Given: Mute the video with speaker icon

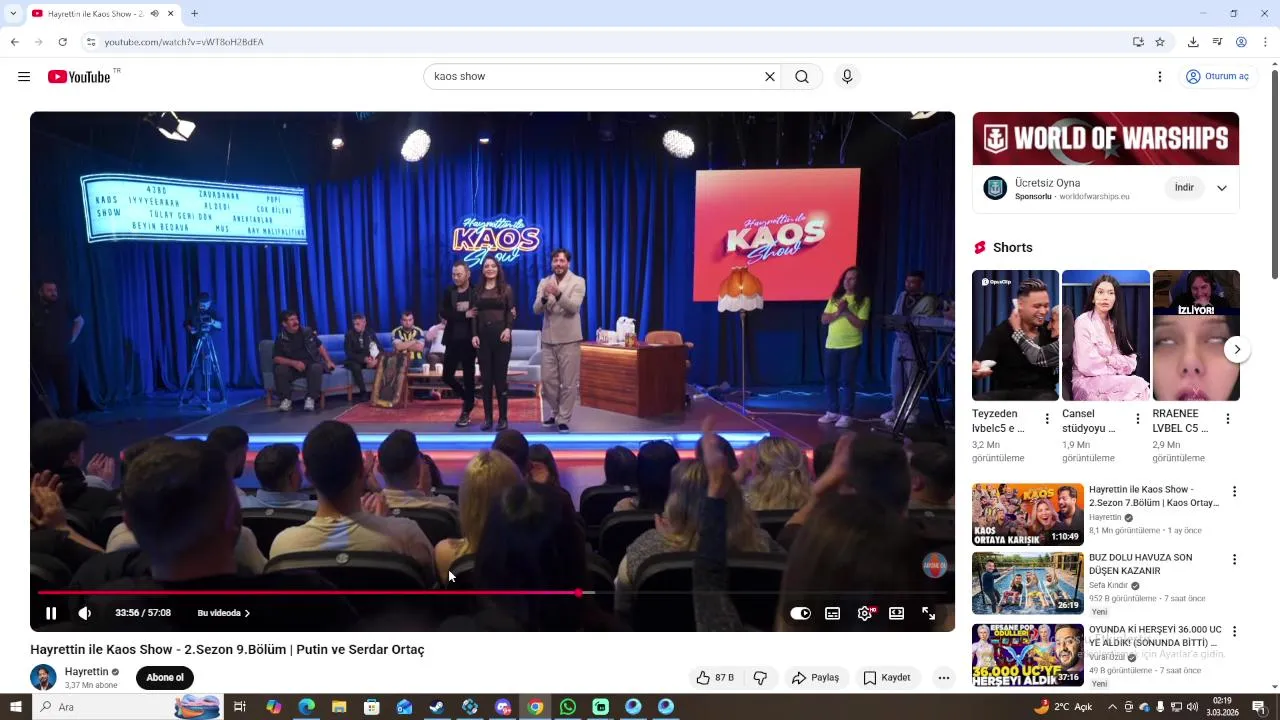Looking at the screenshot, I should (84, 613).
